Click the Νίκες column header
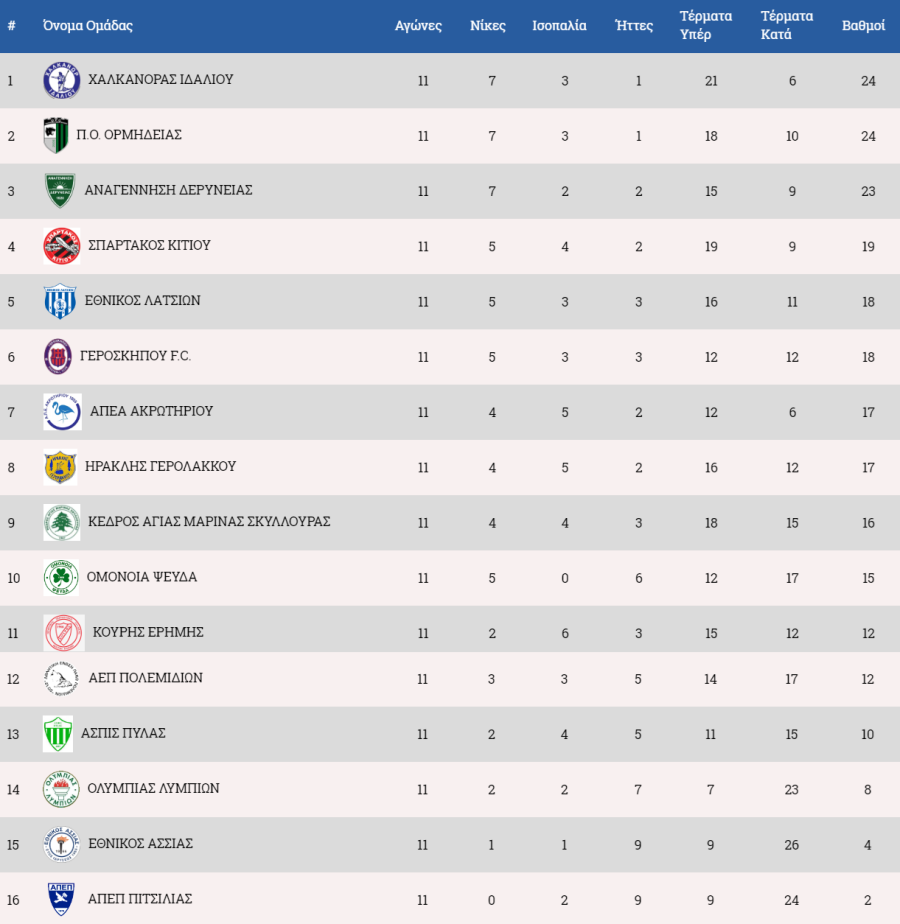900x924 pixels. (x=487, y=25)
